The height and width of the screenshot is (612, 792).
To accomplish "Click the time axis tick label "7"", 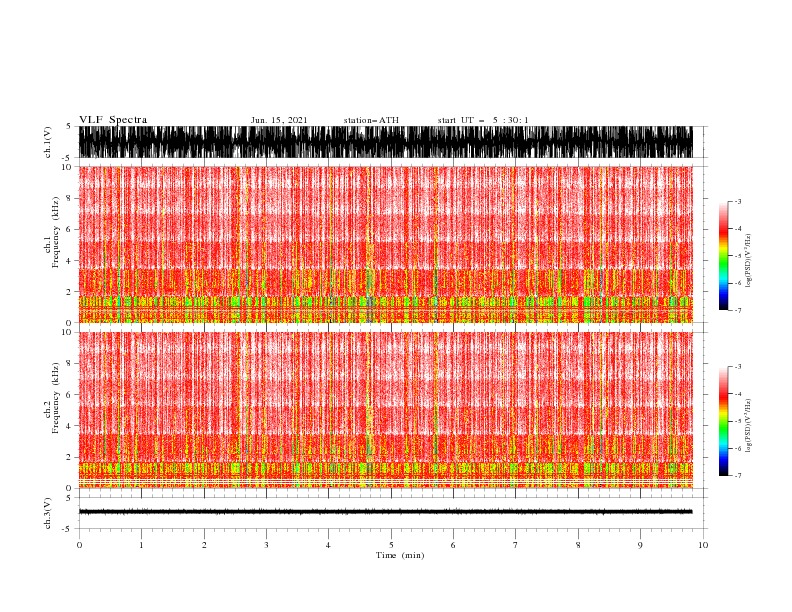I will pyautogui.click(x=516, y=545).
